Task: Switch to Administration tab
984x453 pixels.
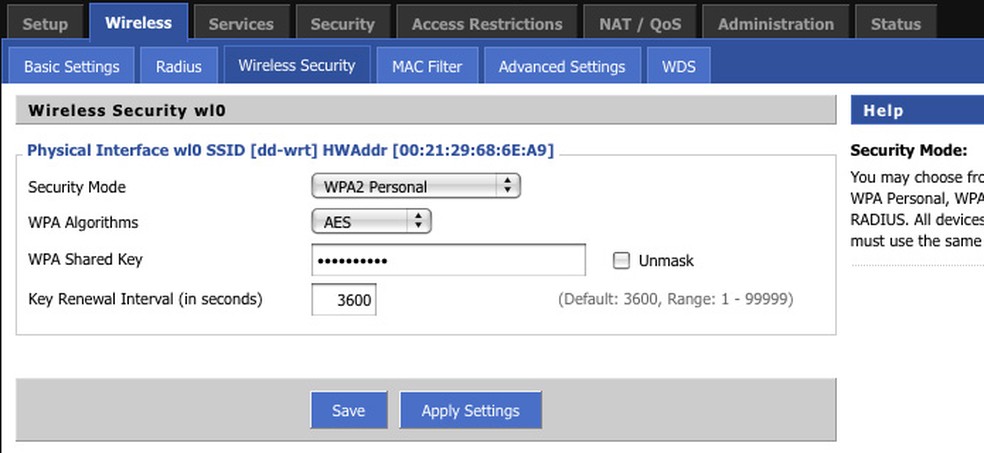Action: pos(775,24)
